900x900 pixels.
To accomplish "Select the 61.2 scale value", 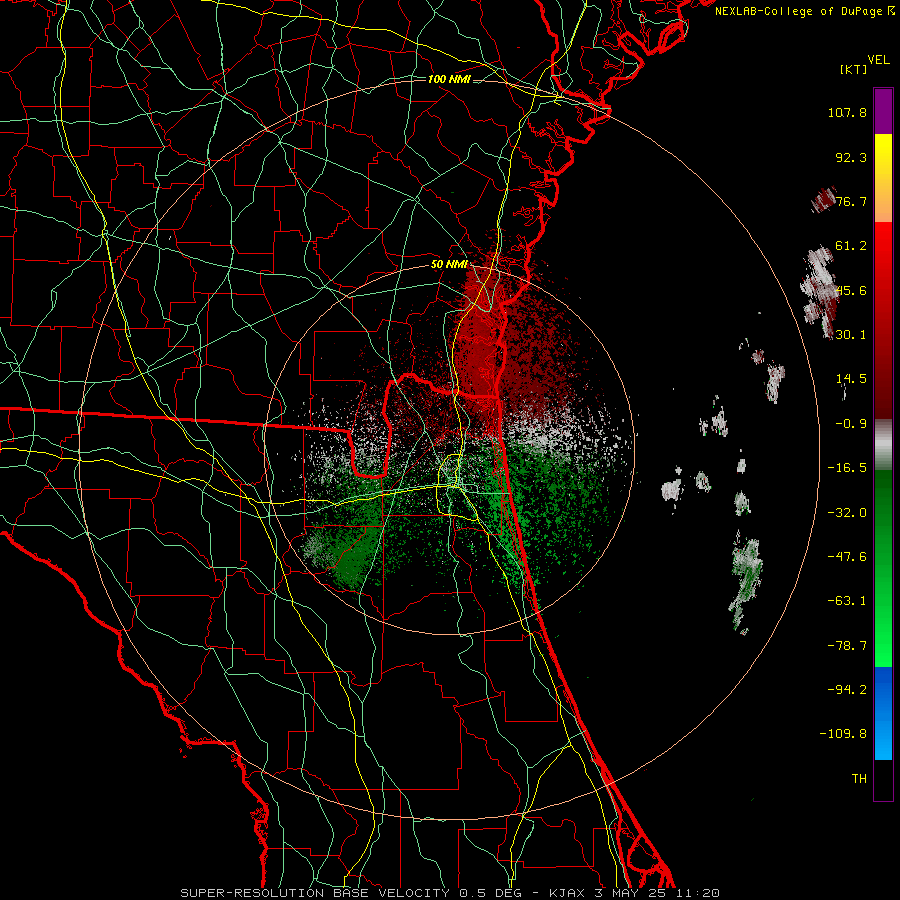I will coord(851,246).
